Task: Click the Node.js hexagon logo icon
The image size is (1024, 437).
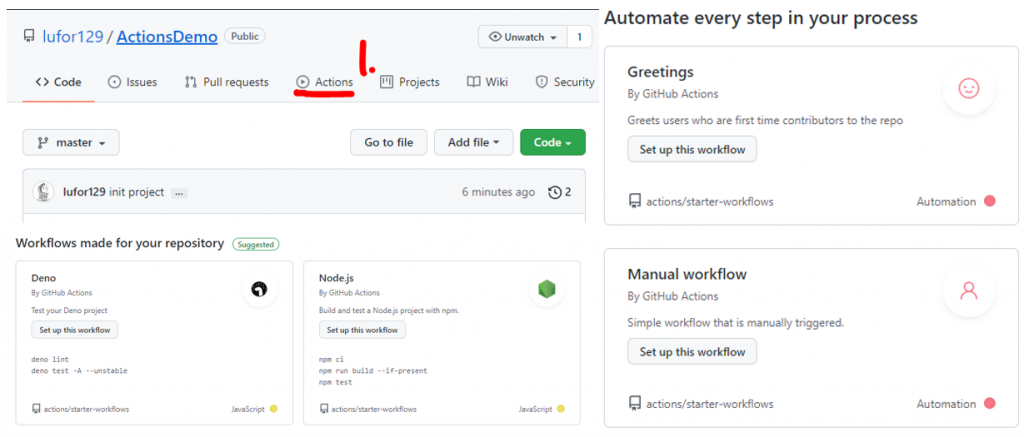Action: pos(547,289)
